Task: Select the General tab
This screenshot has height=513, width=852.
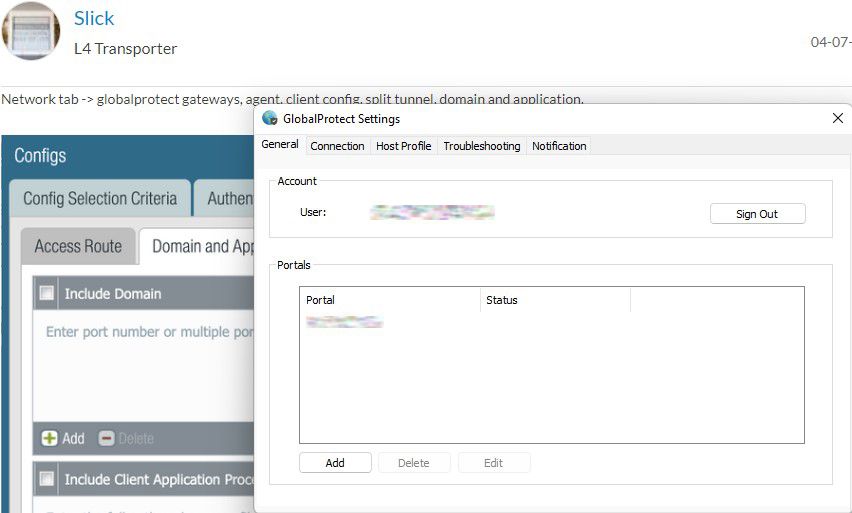Action: click(x=280, y=145)
